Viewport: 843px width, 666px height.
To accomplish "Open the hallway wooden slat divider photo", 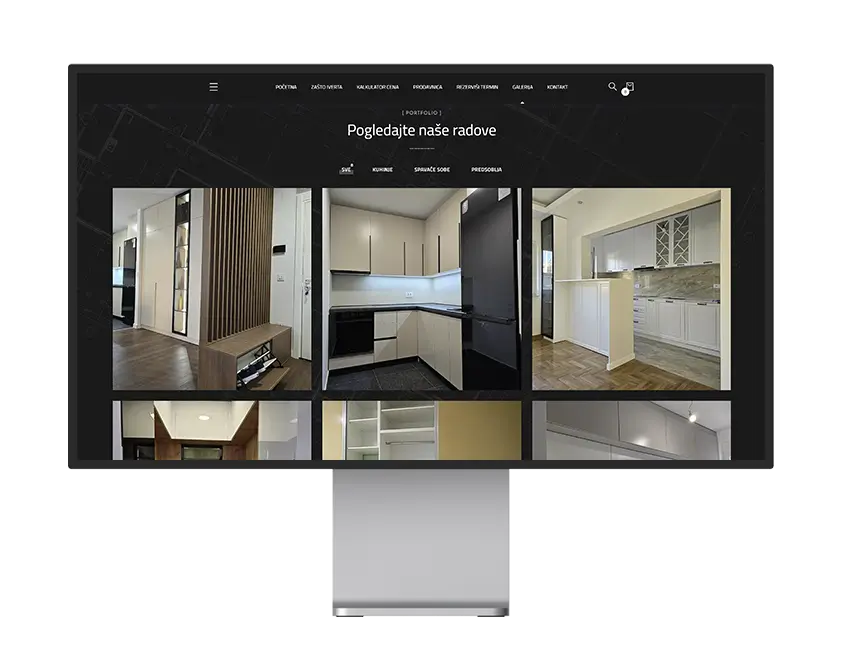I will coord(211,289).
